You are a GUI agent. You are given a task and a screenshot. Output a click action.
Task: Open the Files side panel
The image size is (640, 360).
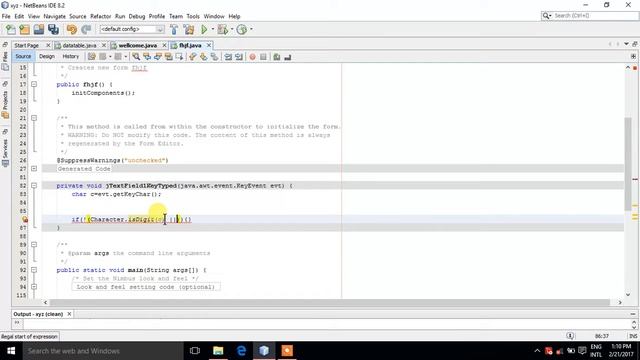(5, 60)
